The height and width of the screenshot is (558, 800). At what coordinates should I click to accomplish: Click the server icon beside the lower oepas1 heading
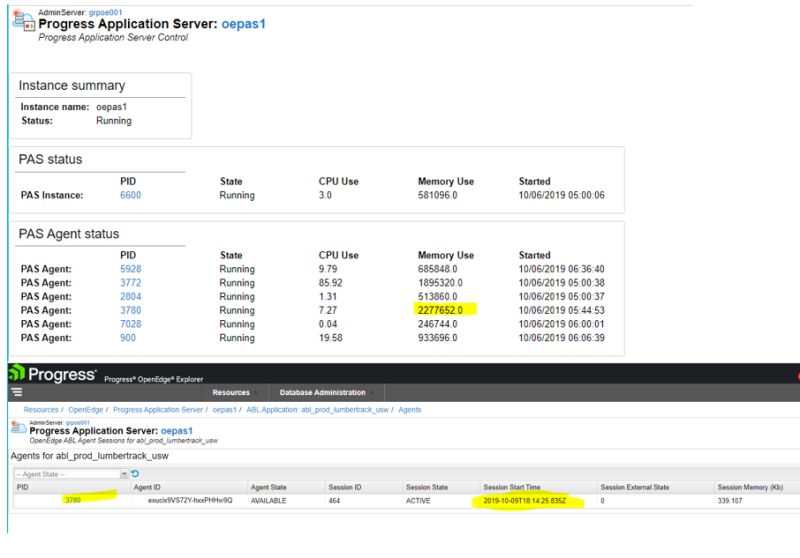[x=19, y=428]
